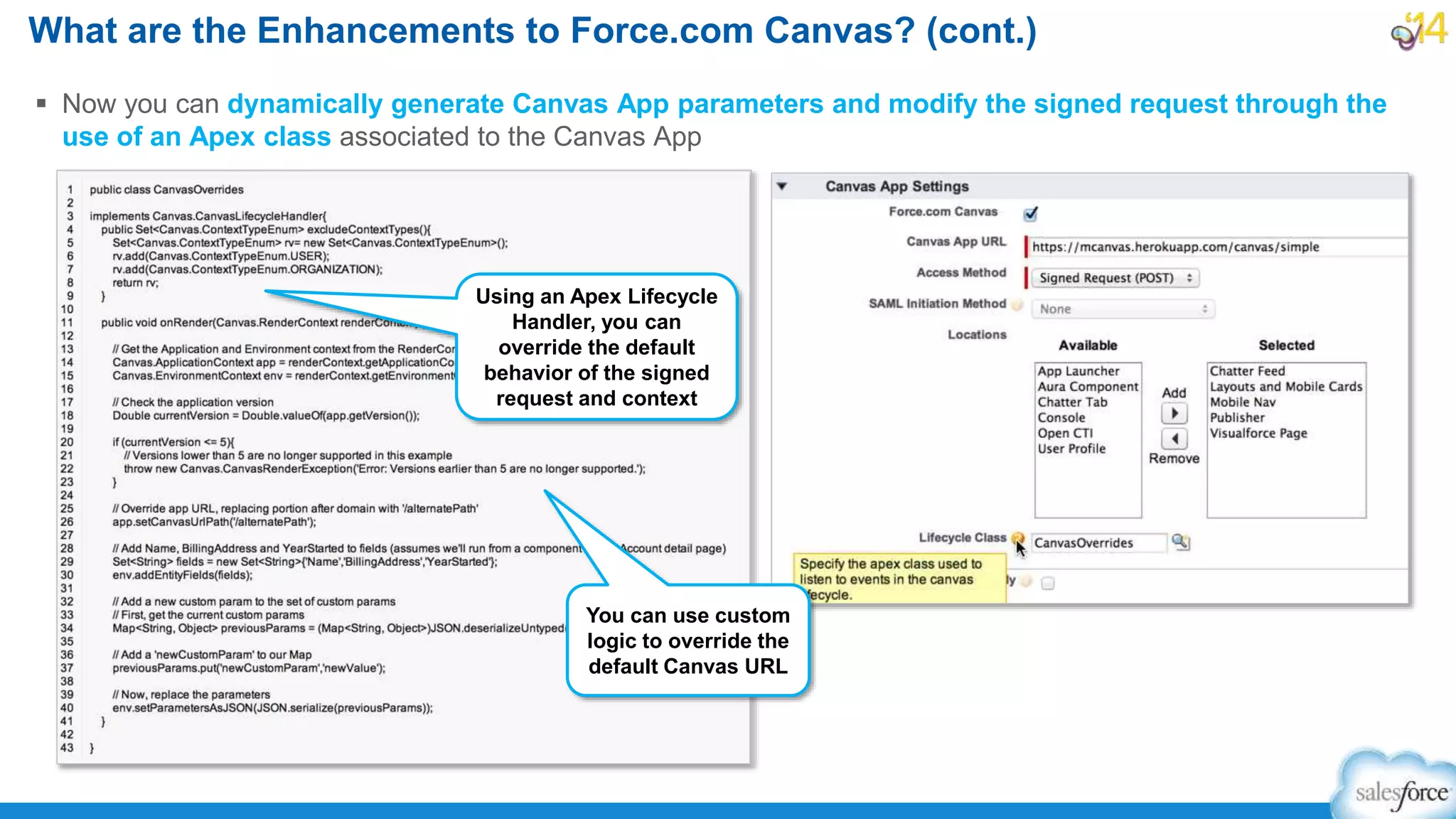
Task: Select Chatter Tab in Available list
Action: point(1072,402)
